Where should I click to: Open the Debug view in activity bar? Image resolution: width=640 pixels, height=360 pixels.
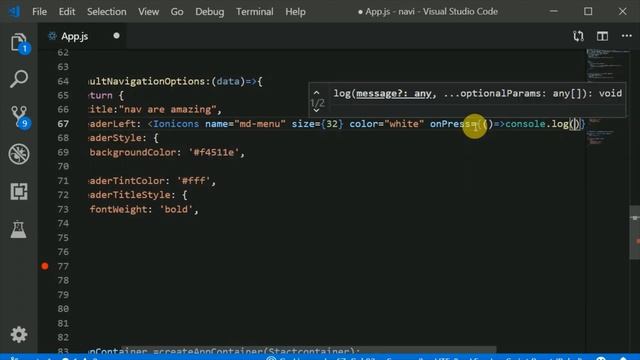(19, 154)
